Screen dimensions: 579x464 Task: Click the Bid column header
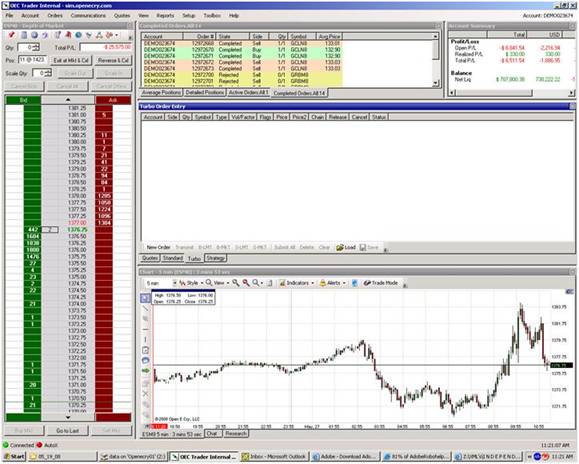[23, 100]
